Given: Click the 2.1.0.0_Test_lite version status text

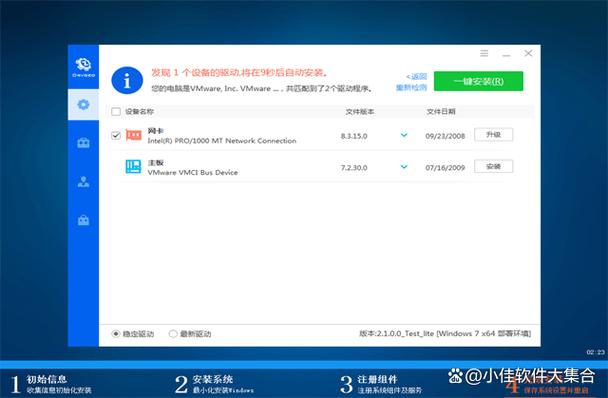Looking at the screenshot, I should pos(445,334).
